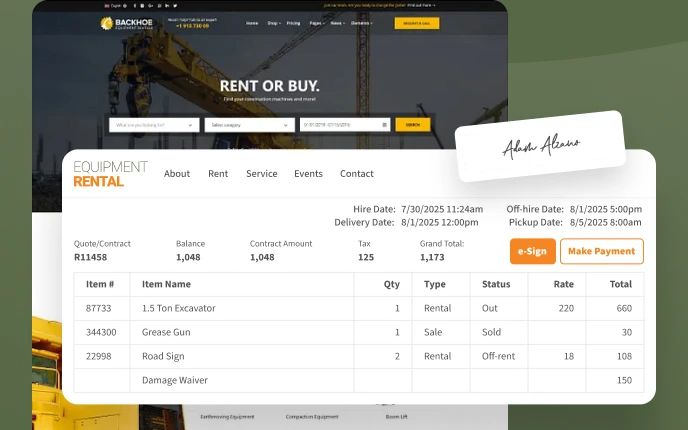Viewport: 688px width, 430px height.
Task: Click the Off-rent status cell
Action: (498, 356)
